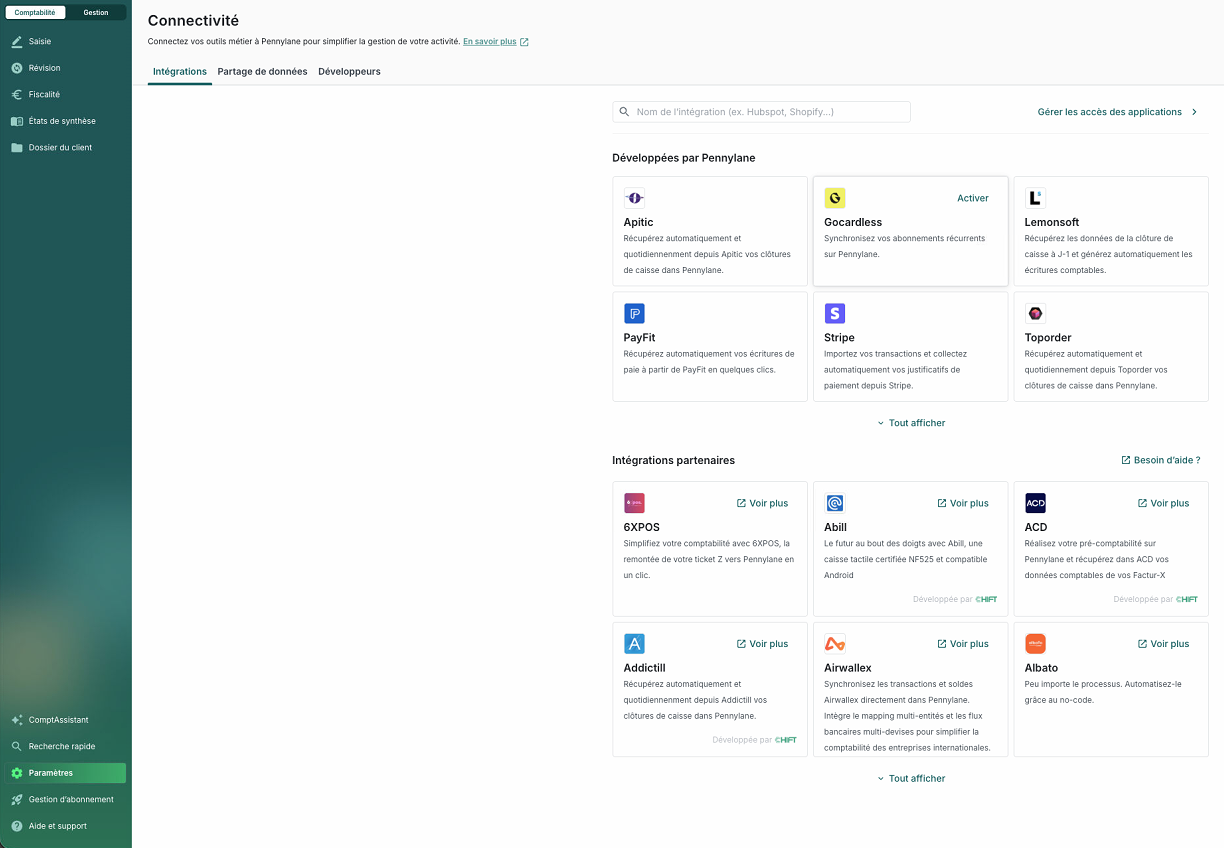Click the PayFit logo icon

634,314
